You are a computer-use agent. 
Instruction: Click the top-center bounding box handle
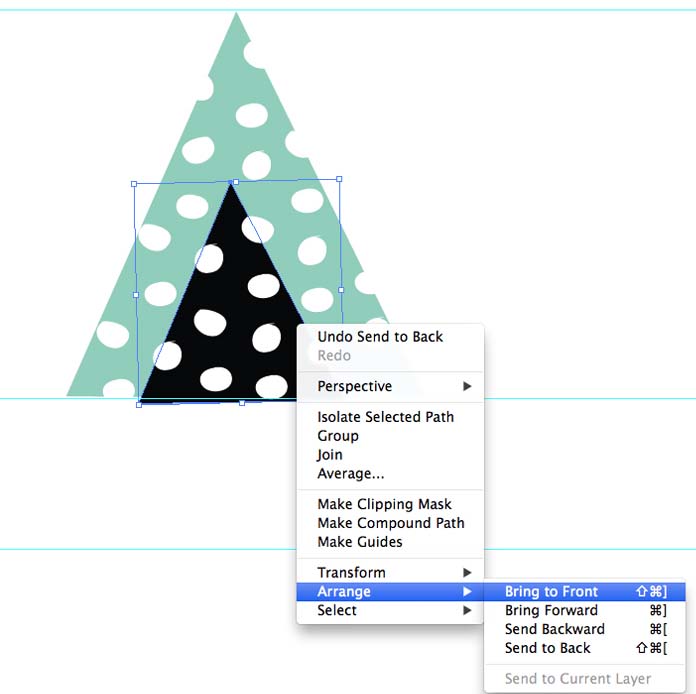(x=236, y=182)
